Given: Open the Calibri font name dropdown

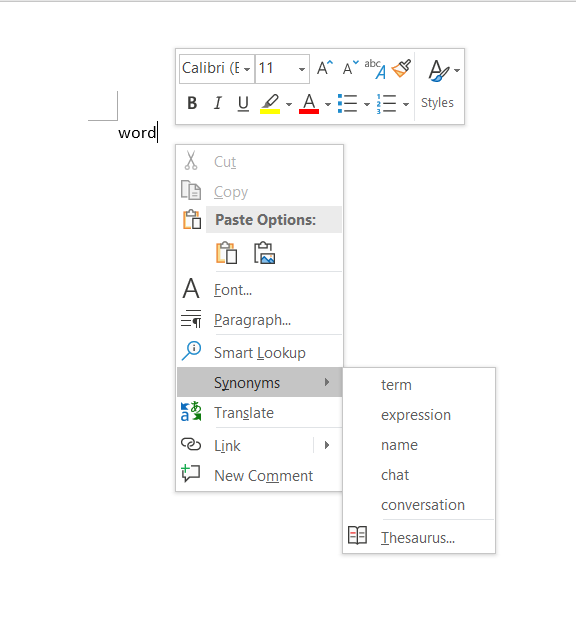Looking at the screenshot, I should (x=217, y=69).
